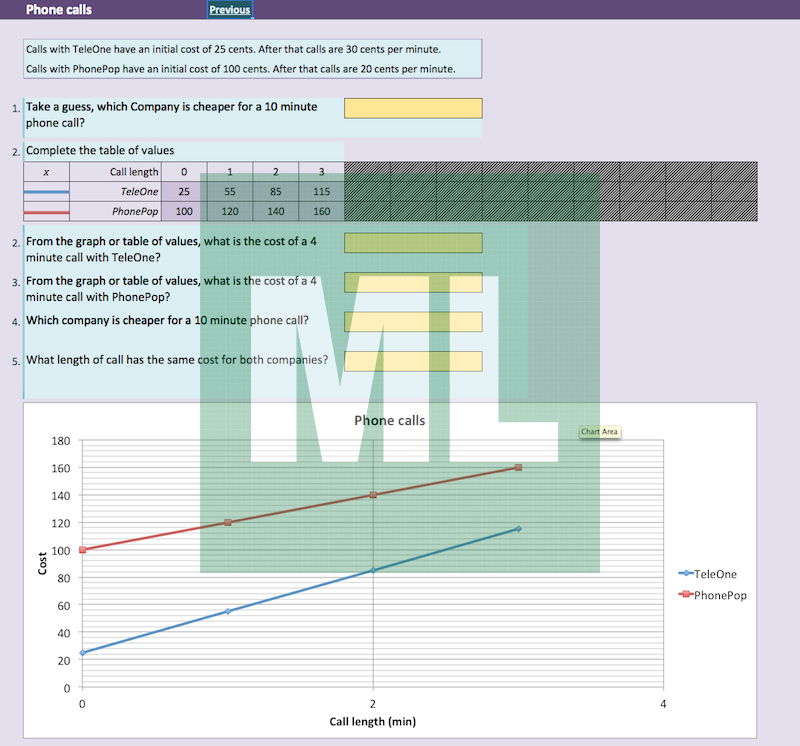Click the red PhonePop line swatch in table
The image size is (800, 746).
click(46, 212)
